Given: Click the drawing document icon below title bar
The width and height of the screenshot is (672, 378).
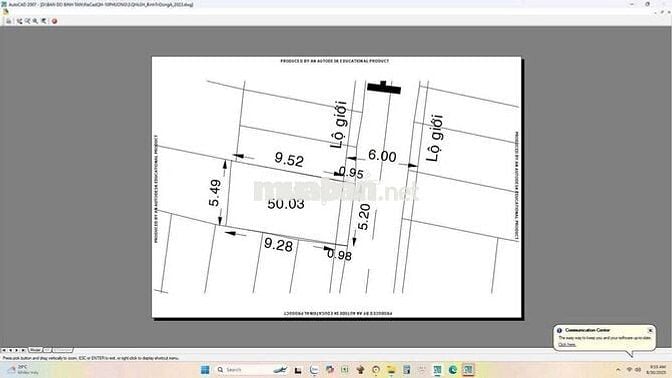Looking at the screenshot, I should 6,12.
